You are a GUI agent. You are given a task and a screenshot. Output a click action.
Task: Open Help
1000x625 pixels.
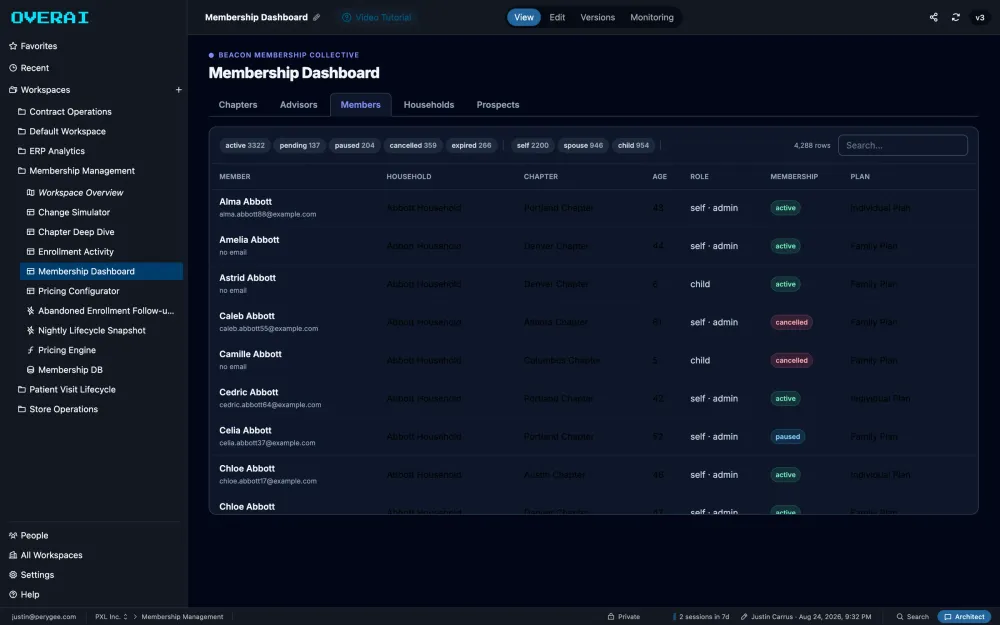pyautogui.click(x=24, y=595)
